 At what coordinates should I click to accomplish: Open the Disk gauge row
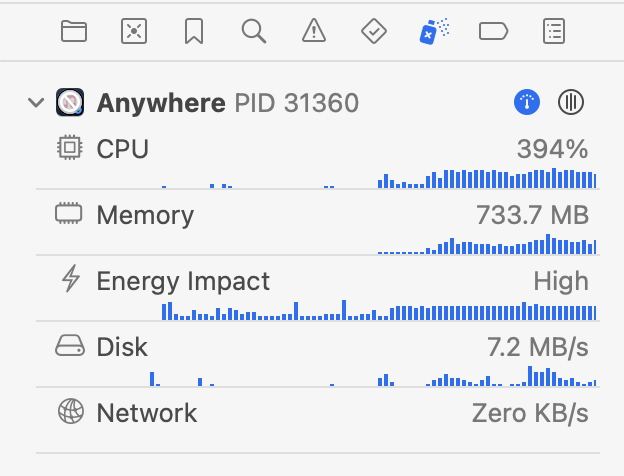(318, 360)
